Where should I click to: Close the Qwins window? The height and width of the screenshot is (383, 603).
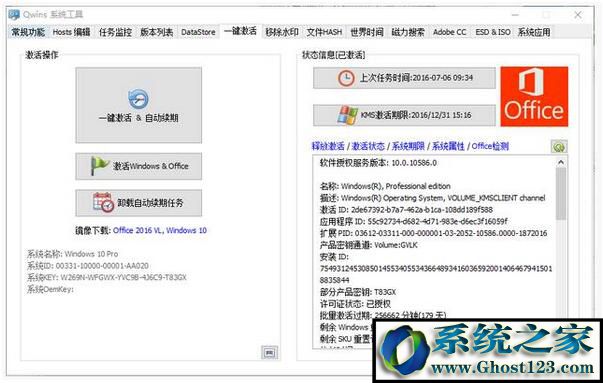coord(578,15)
